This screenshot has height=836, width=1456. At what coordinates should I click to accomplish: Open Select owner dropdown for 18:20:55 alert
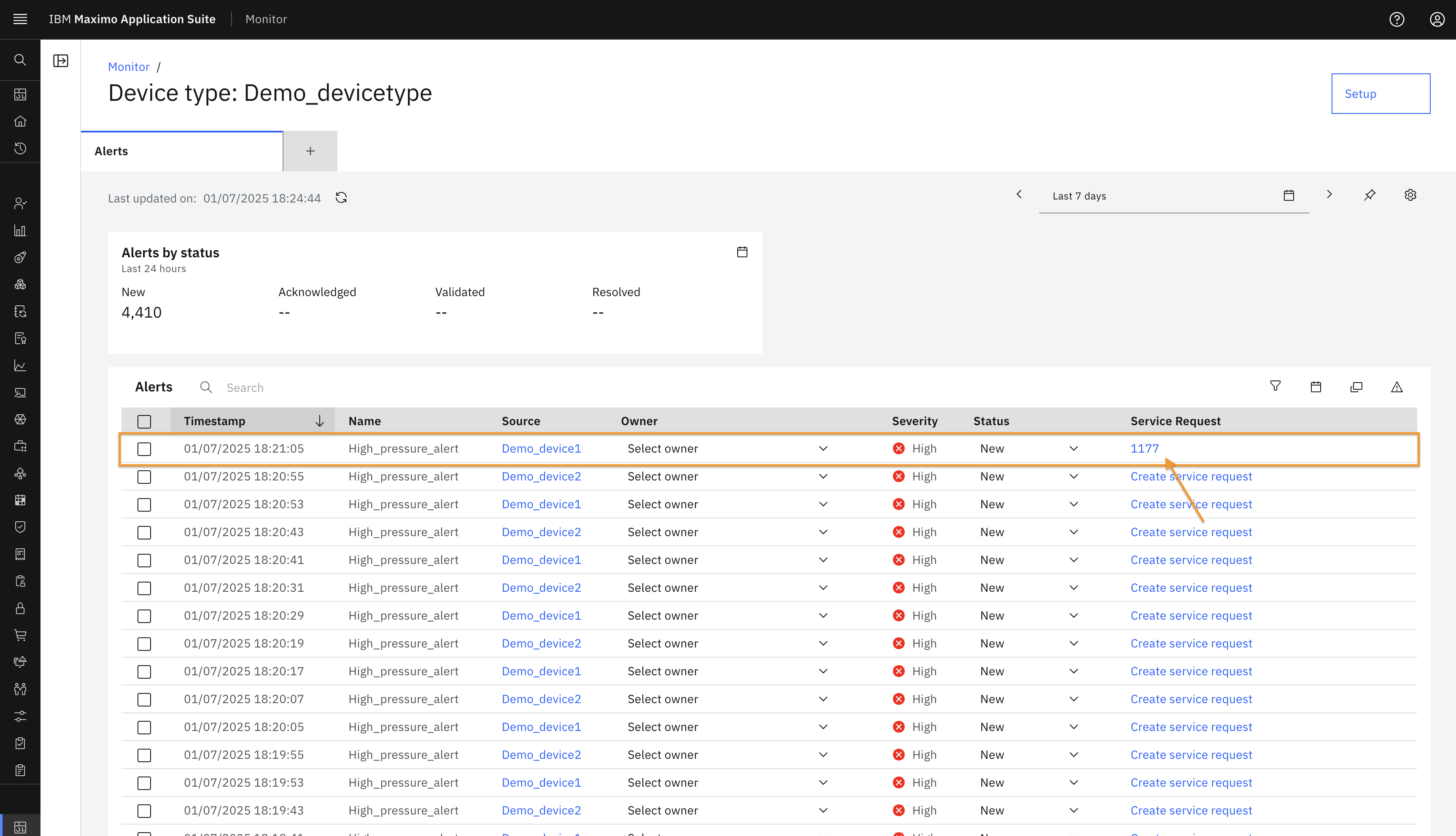pyautogui.click(x=728, y=477)
